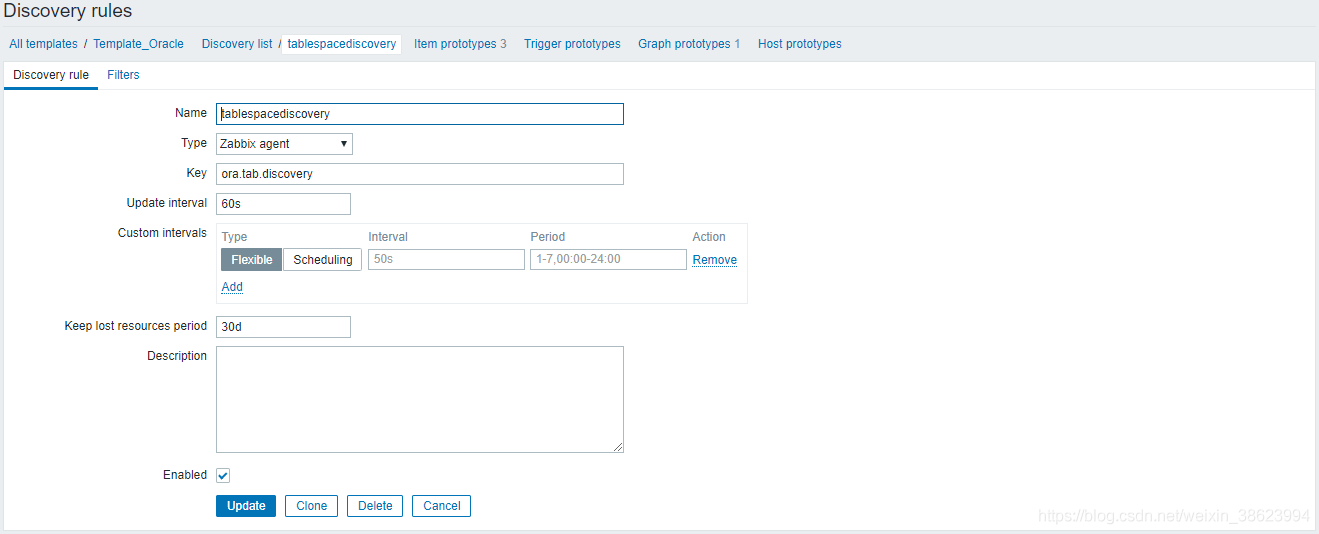Open Item prototypes list
This screenshot has height=534, width=1319.
coord(455,44)
